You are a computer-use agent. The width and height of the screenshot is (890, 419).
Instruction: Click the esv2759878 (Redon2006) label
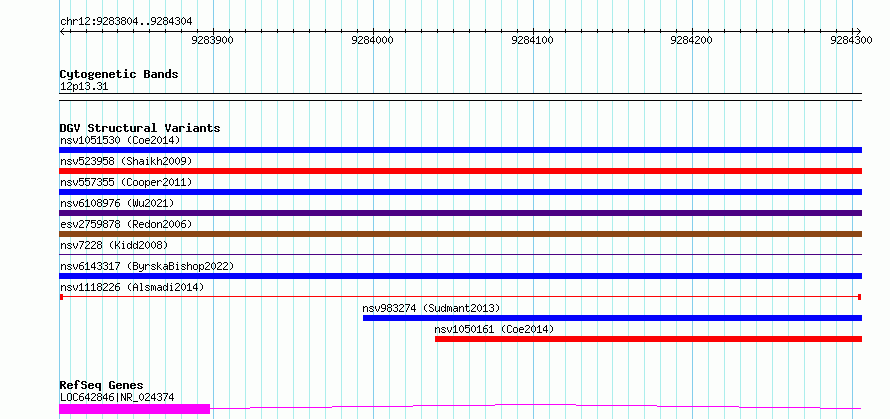coord(126,224)
